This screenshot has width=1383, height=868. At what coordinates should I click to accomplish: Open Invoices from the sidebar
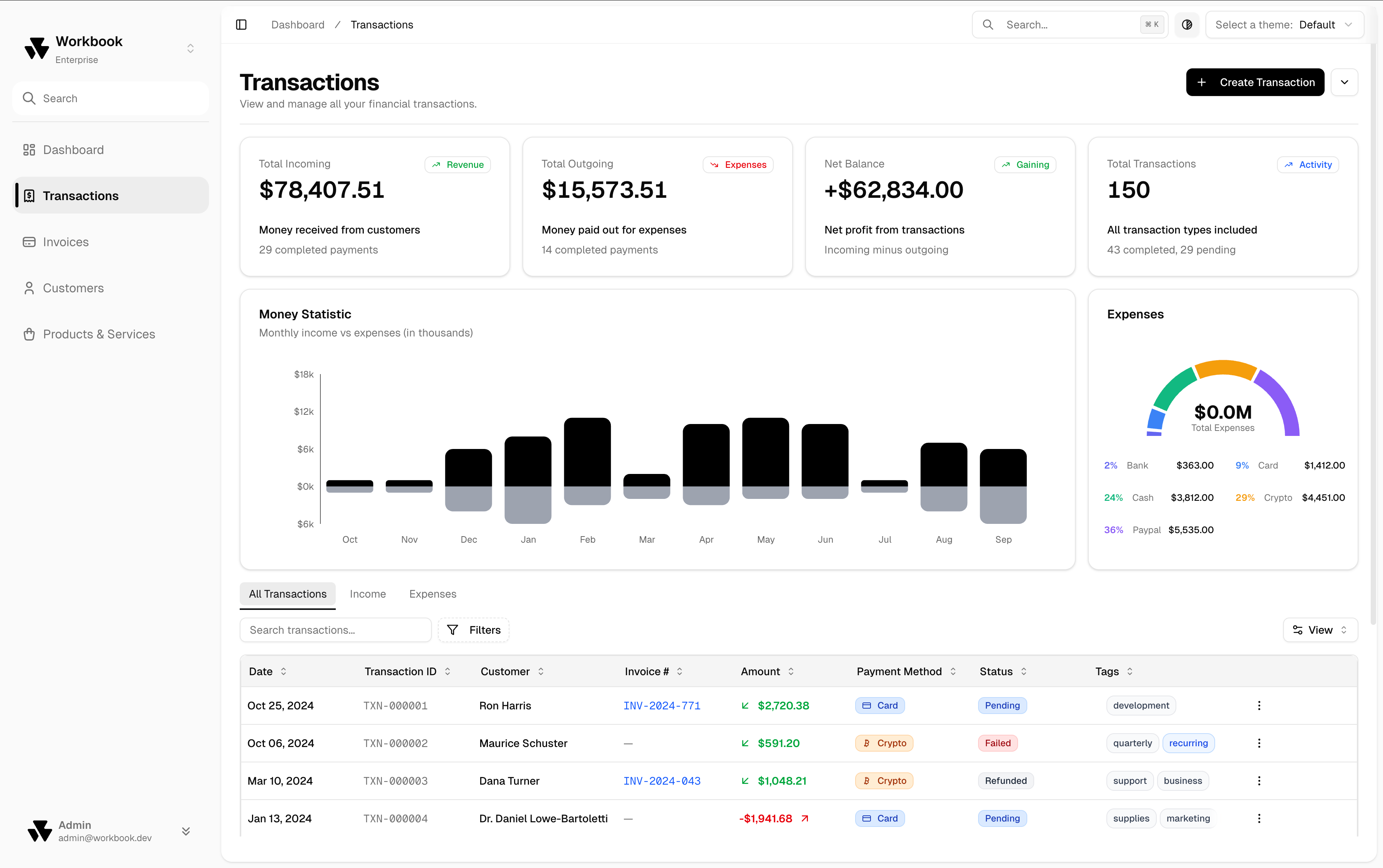pyautogui.click(x=65, y=242)
